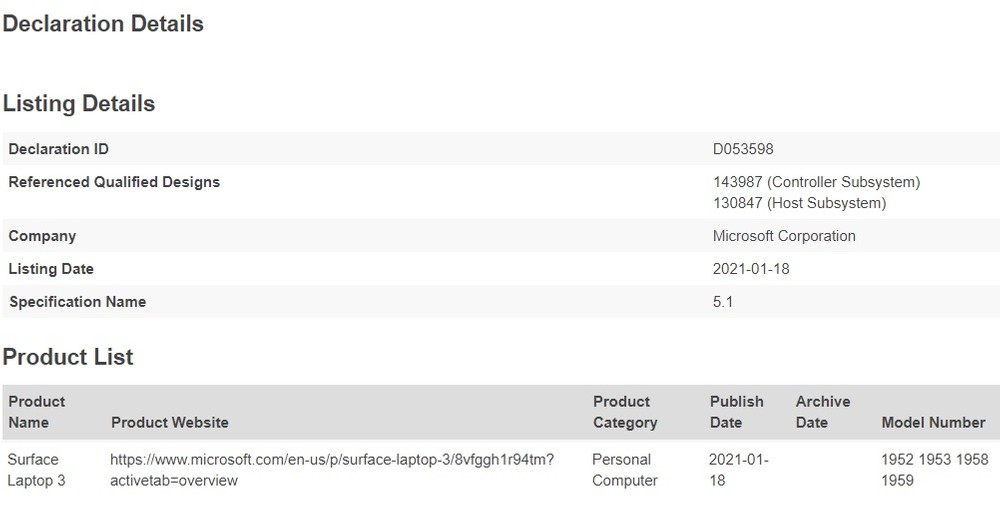The height and width of the screenshot is (525, 1000).
Task: Click the Microsoft Corporation company value
Action: 784,236
